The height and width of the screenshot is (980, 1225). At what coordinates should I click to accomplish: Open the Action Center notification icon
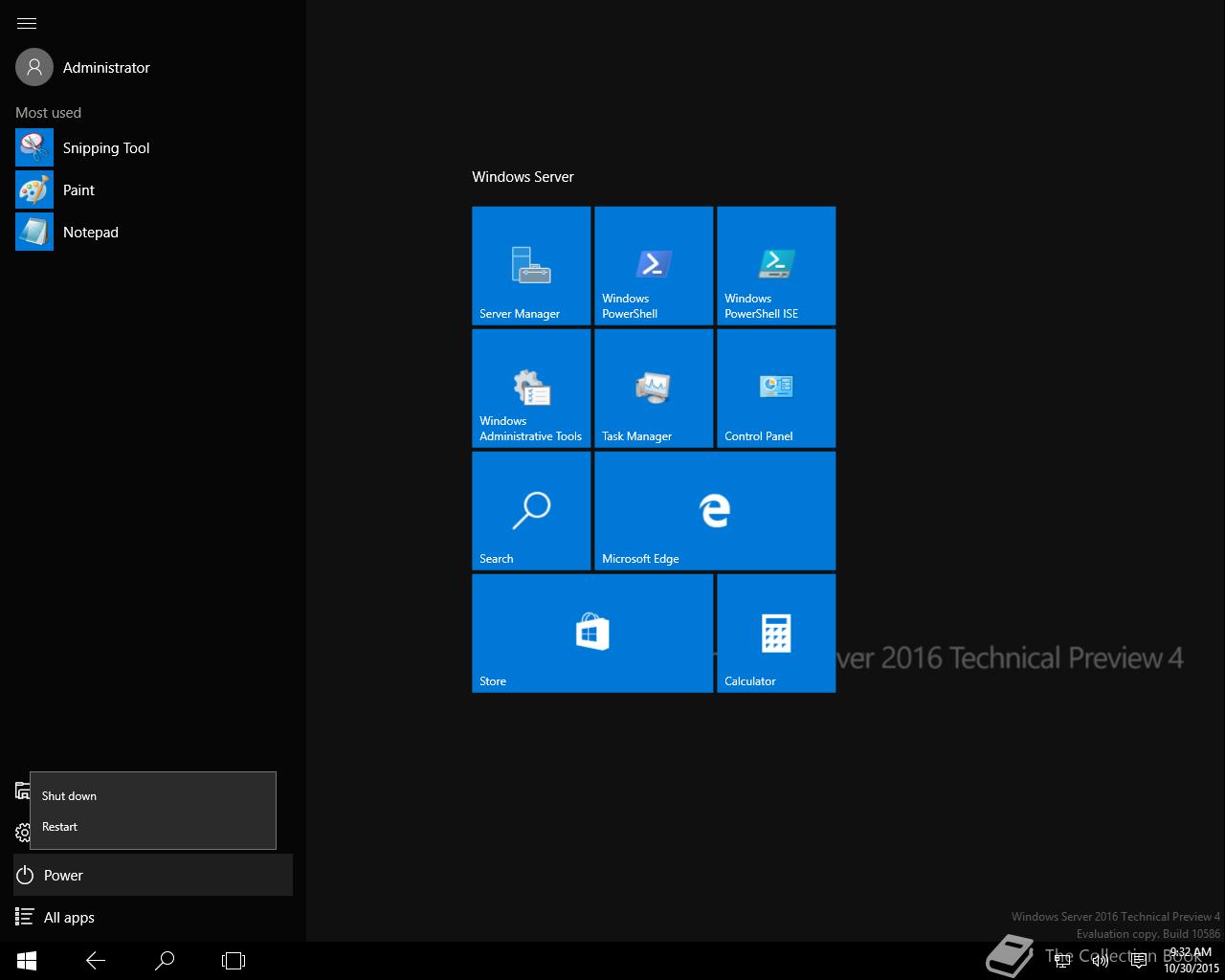[1139, 961]
